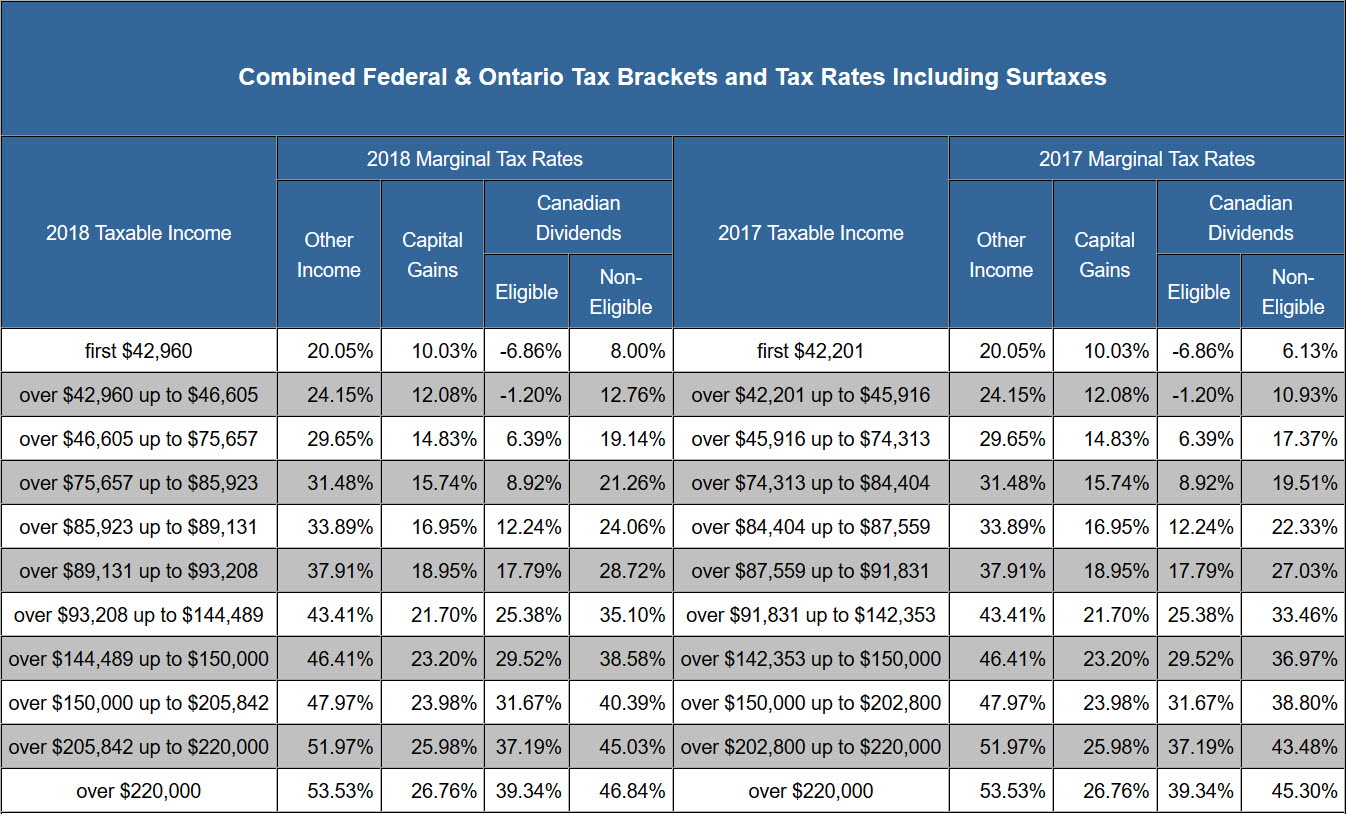This screenshot has height=814, width=1346.
Task: Select 'over $220,000' in the 2018 income column
Action: coord(138,790)
